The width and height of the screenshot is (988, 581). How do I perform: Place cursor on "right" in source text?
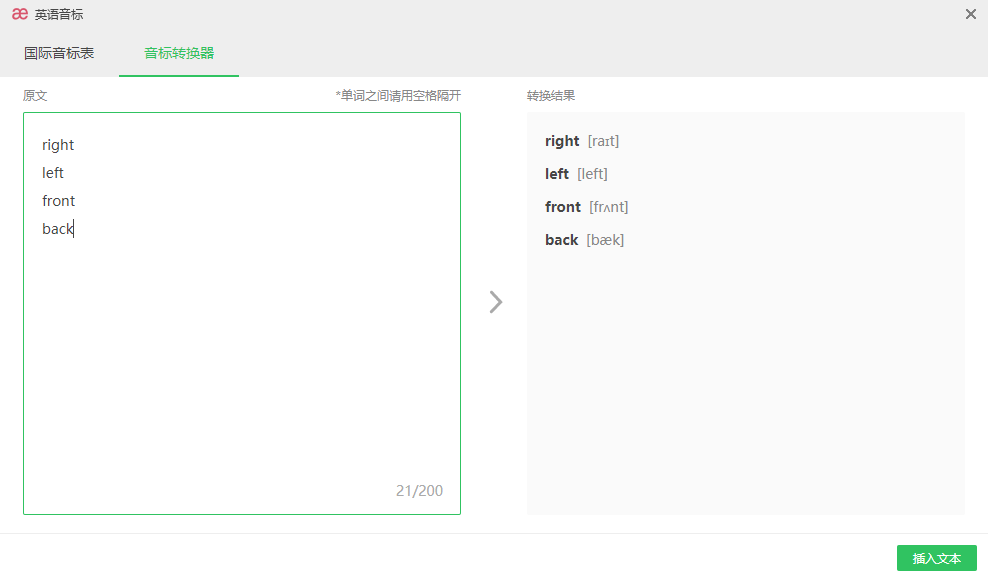click(x=58, y=145)
